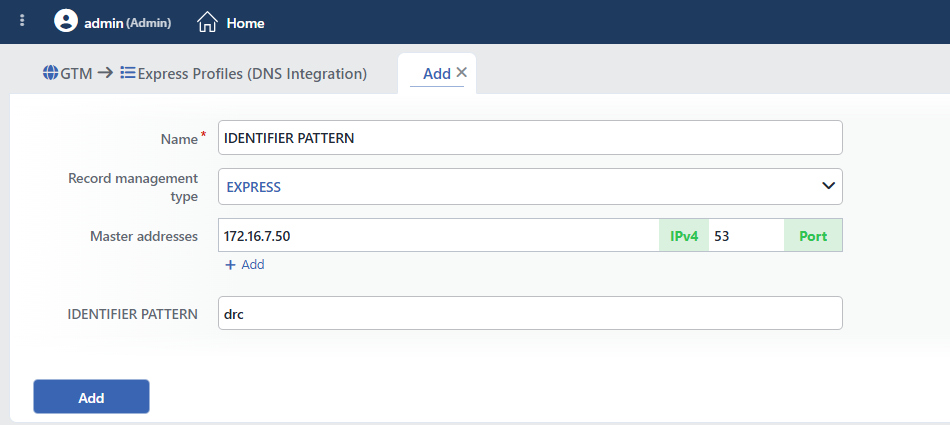Image resolution: width=950 pixels, height=425 pixels.
Task: Click the Express Profiles list icon
Action: coord(127,73)
